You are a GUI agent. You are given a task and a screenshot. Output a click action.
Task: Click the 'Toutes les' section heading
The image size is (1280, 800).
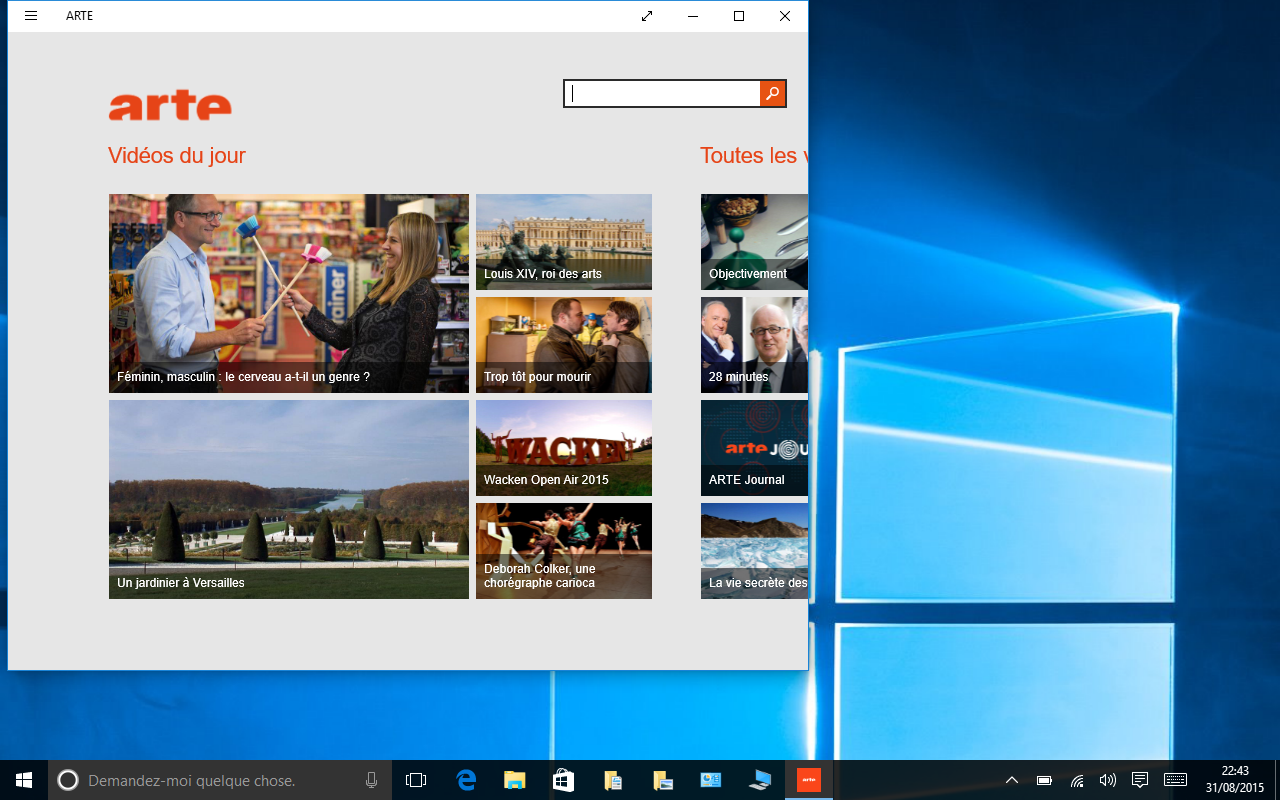(x=753, y=155)
